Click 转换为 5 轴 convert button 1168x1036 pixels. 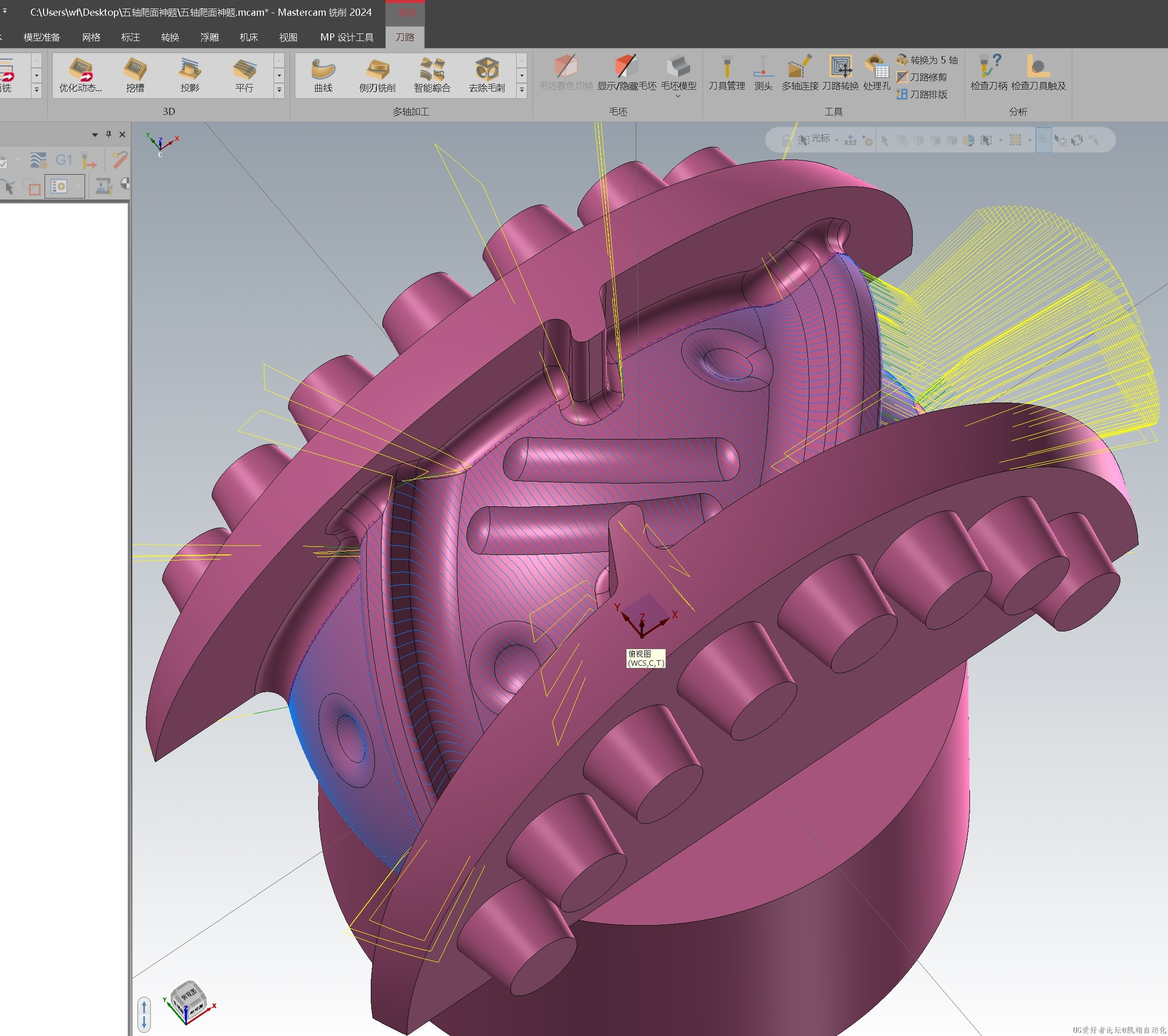927,60
